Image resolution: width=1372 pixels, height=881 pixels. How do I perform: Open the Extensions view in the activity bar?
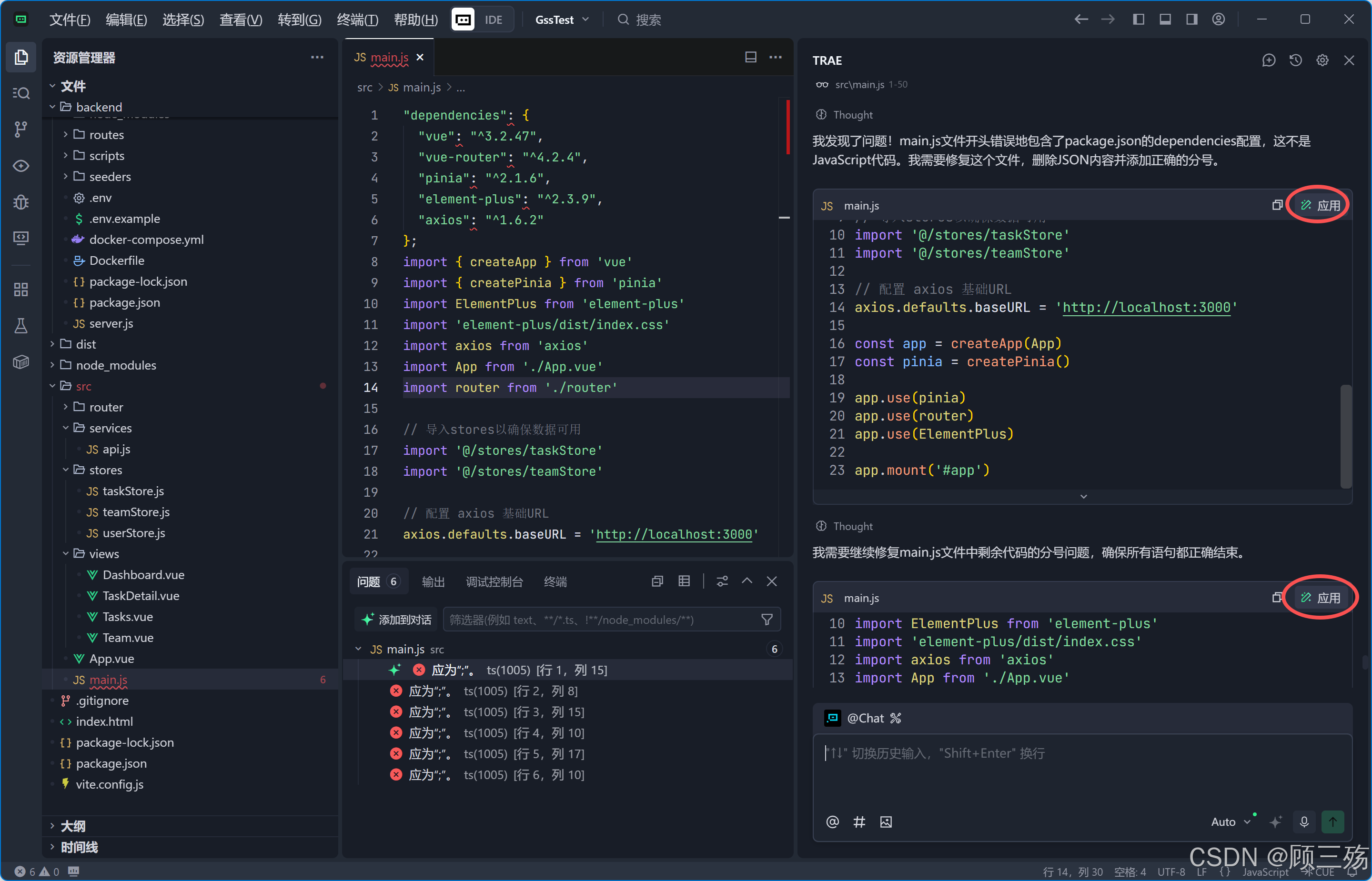pyautogui.click(x=20, y=290)
